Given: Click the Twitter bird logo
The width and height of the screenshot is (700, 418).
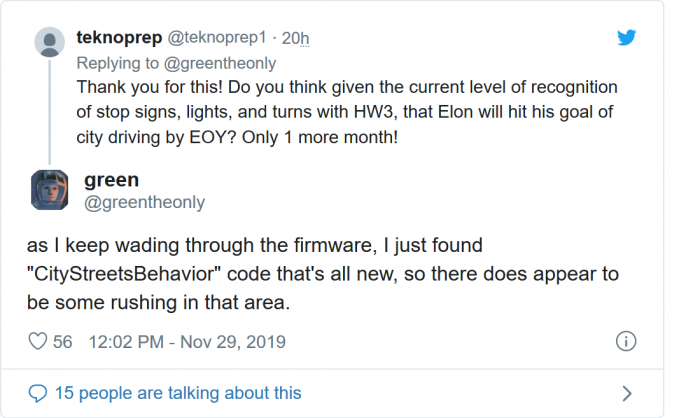Looking at the screenshot, I should [x=626, y=39].
